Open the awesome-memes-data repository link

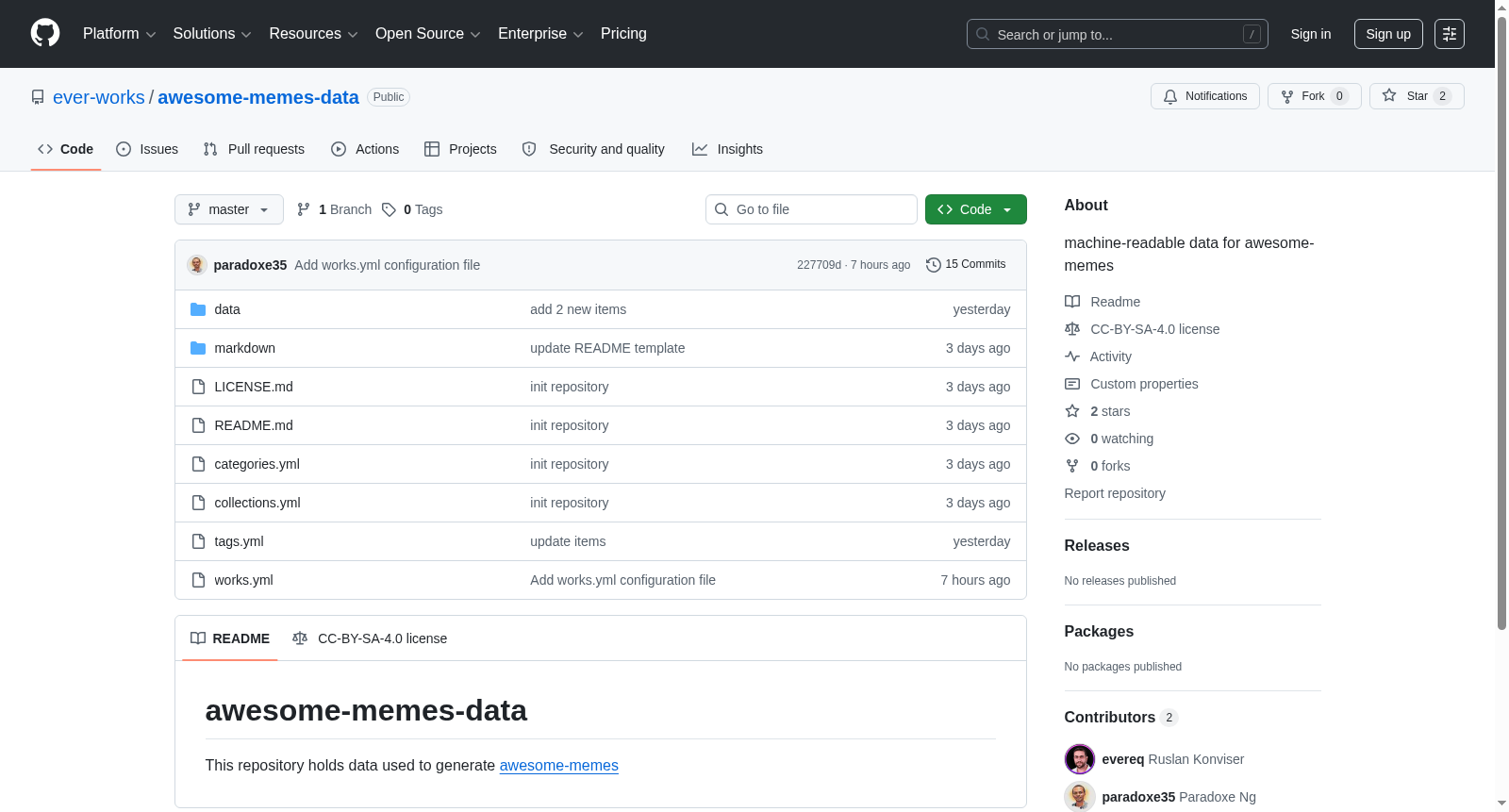tap(258, 97)
